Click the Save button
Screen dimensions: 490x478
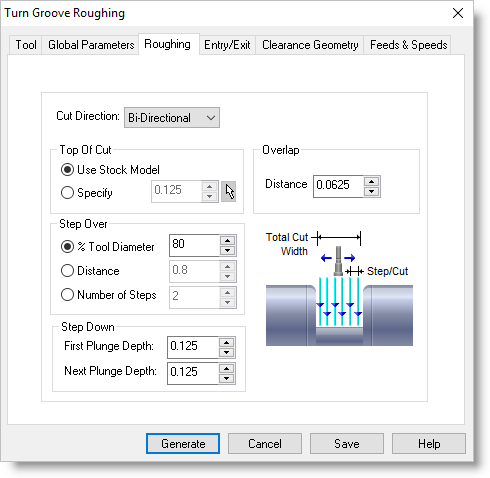(x=347, y=444)
